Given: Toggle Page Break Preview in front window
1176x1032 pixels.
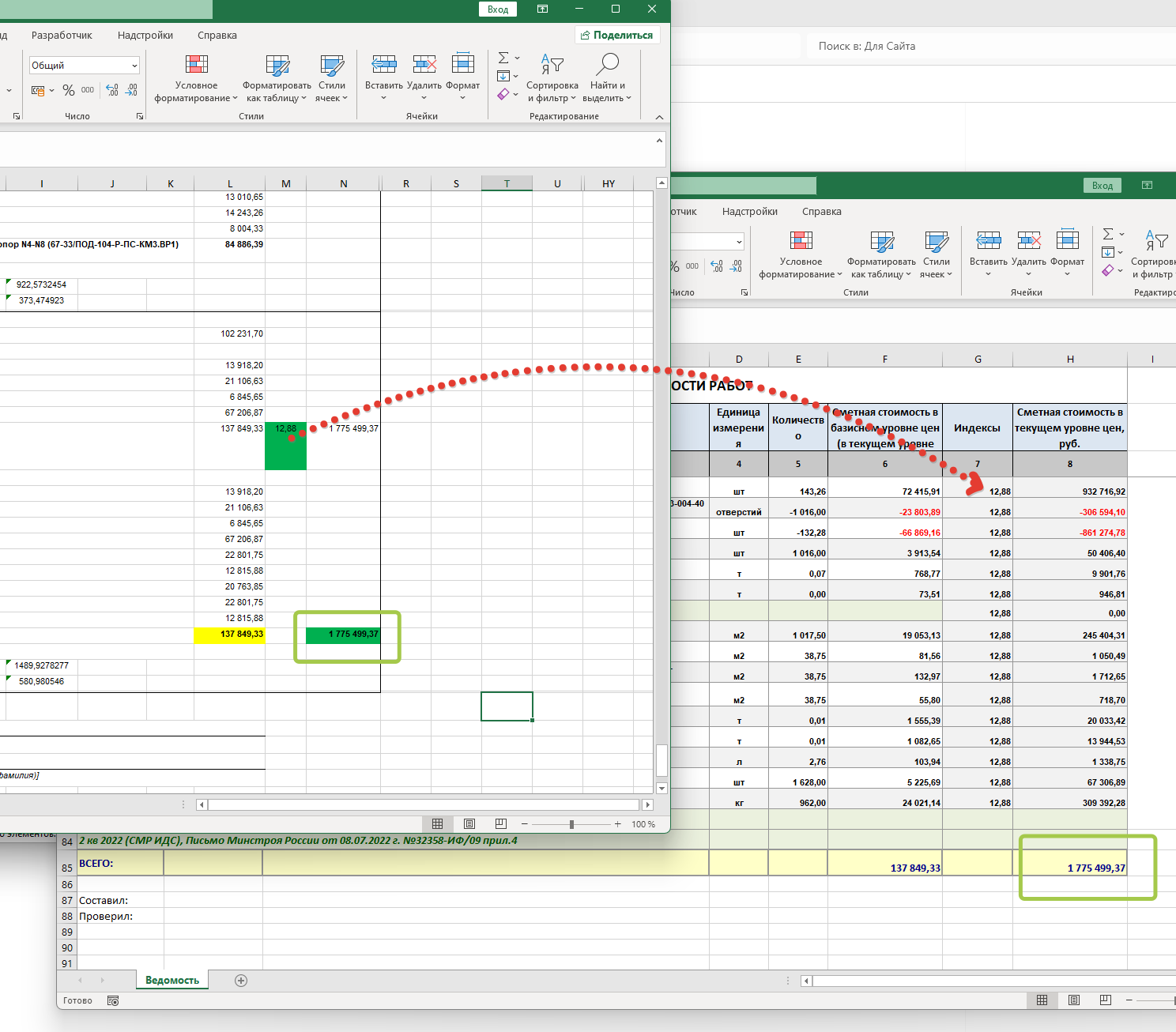Looking at the screenshot, I should coord(500,823).
